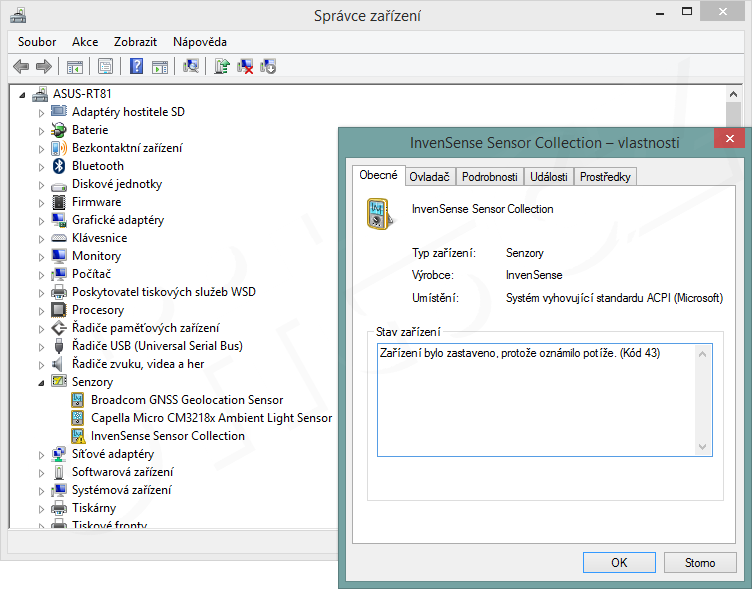Click Systém vyhovující standardu ACPI location text

tap(614, 298)
